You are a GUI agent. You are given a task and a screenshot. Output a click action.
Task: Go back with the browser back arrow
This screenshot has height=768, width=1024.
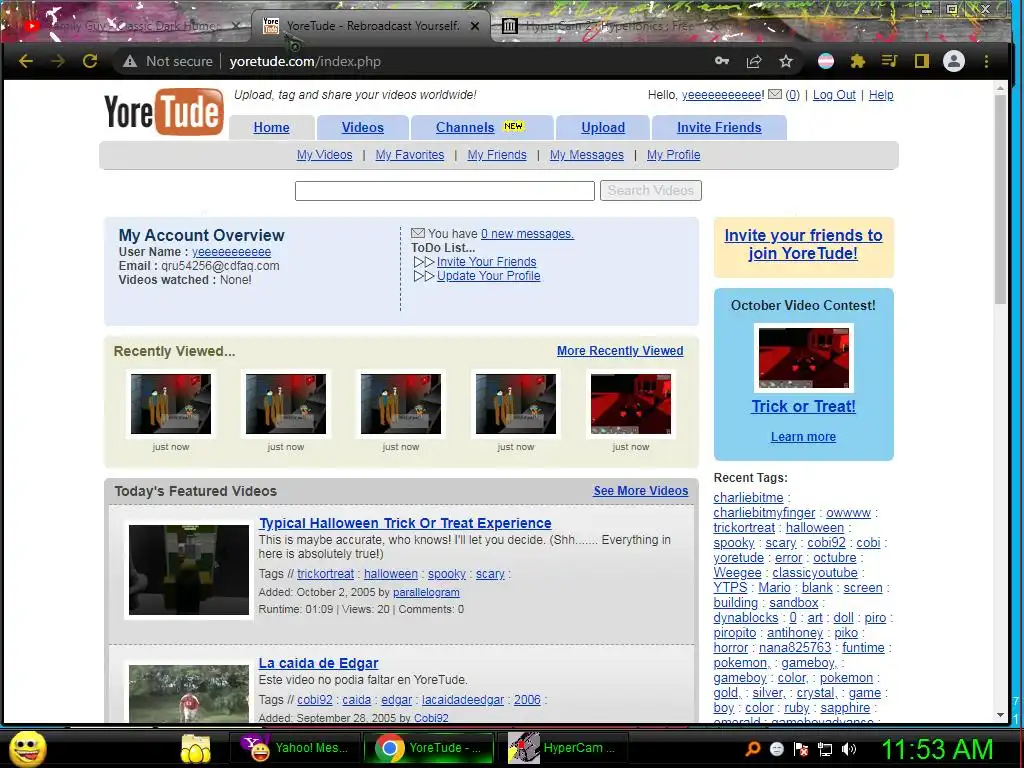pos(25,61)
